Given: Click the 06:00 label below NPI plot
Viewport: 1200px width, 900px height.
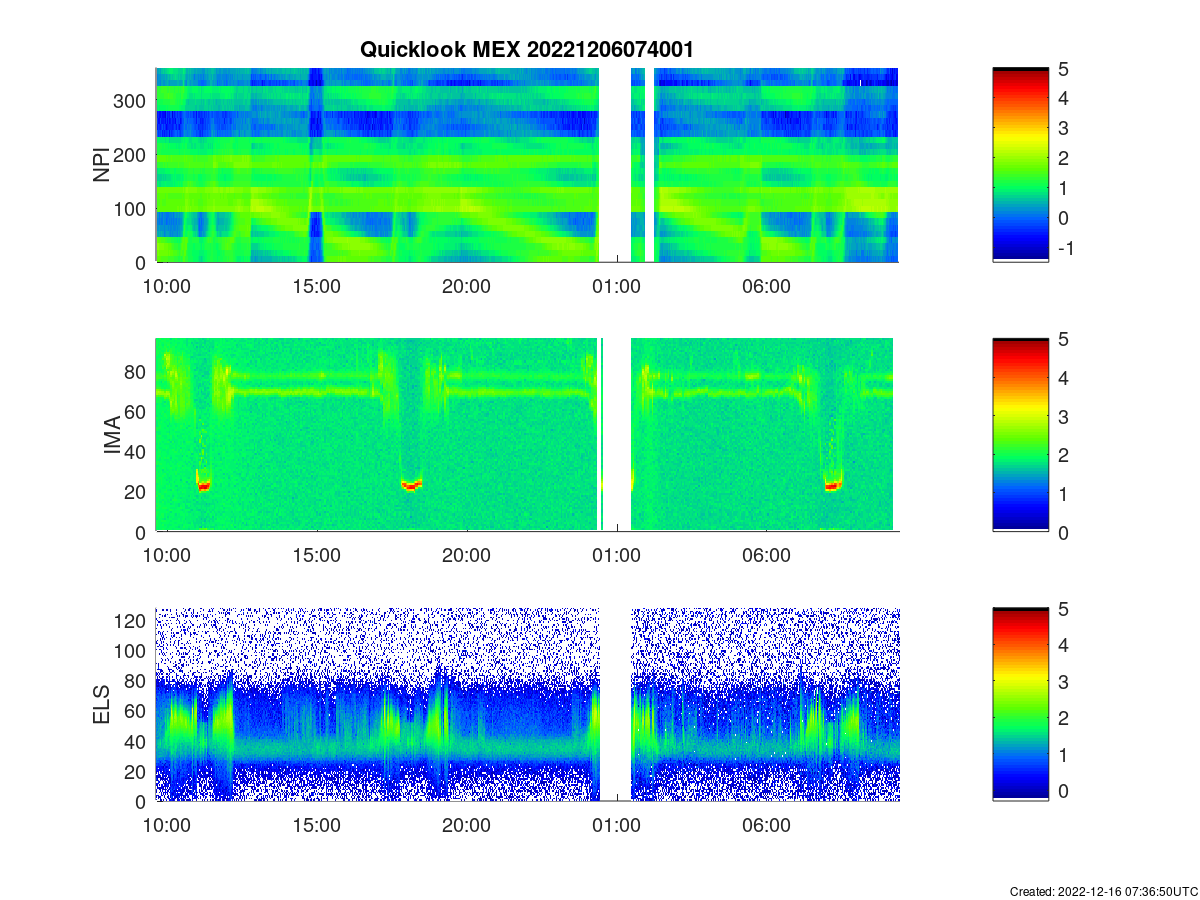Looking at the screenshot, I should click(x=767, y=286).
